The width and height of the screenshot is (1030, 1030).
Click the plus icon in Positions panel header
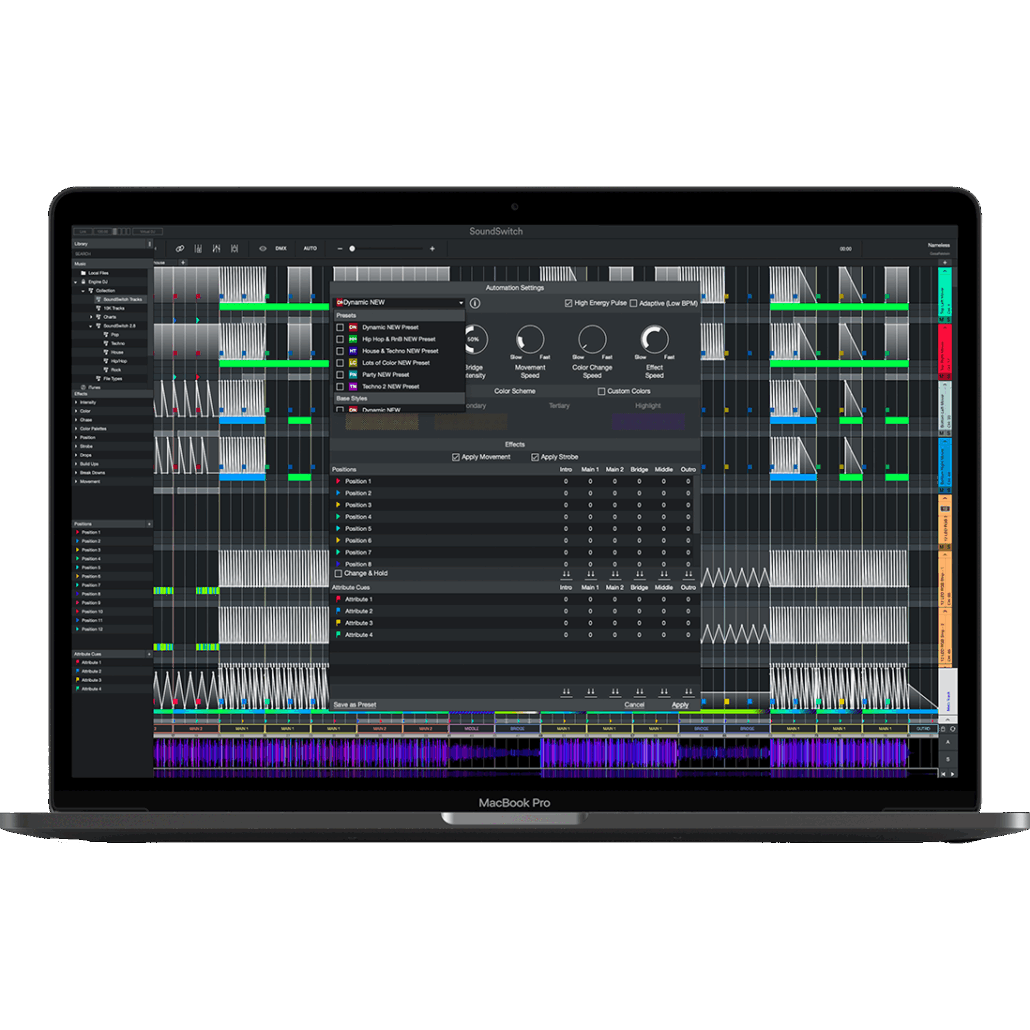coord(149,524)
